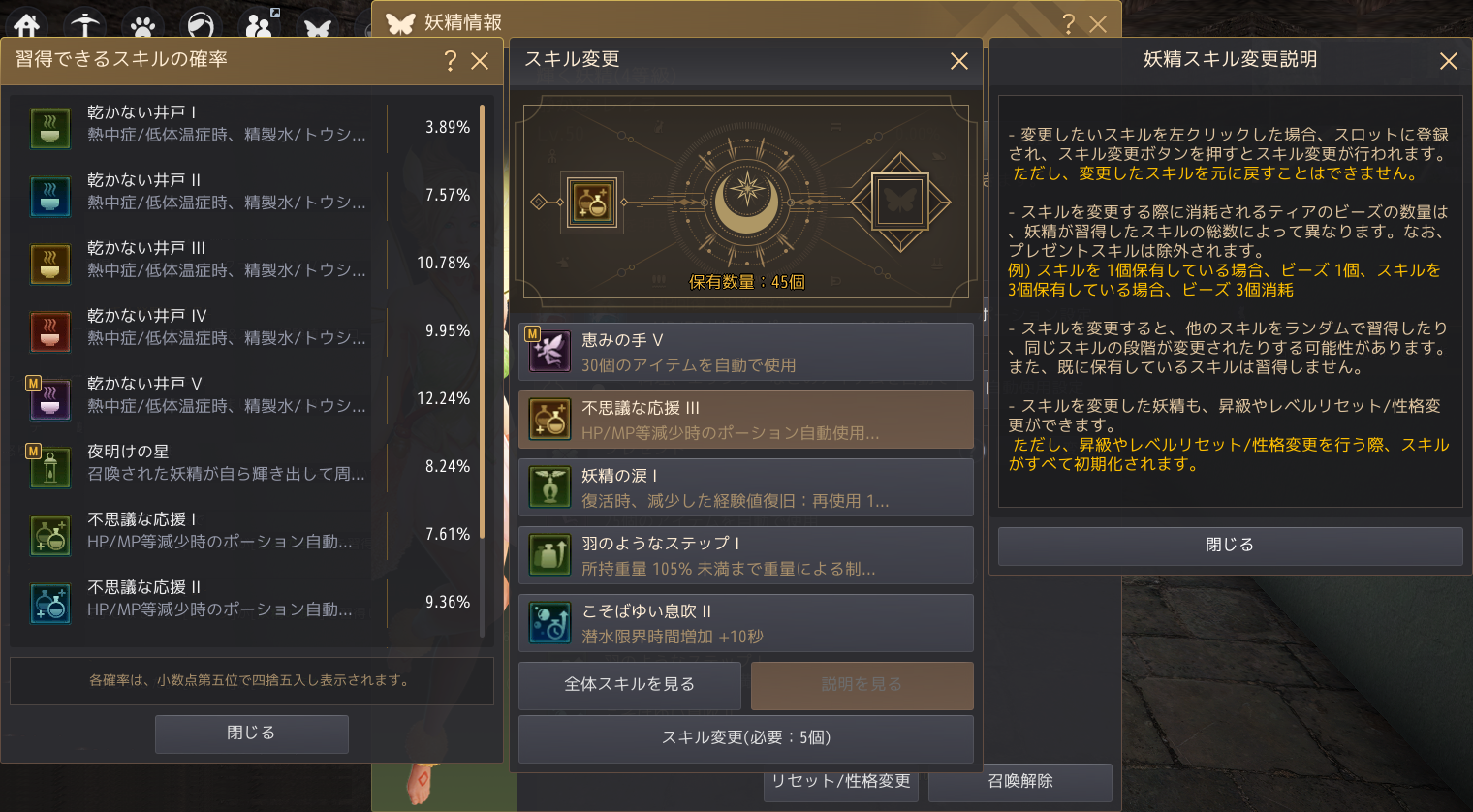
Task: Select 恵みの手 V skill row
Action: 746,352
